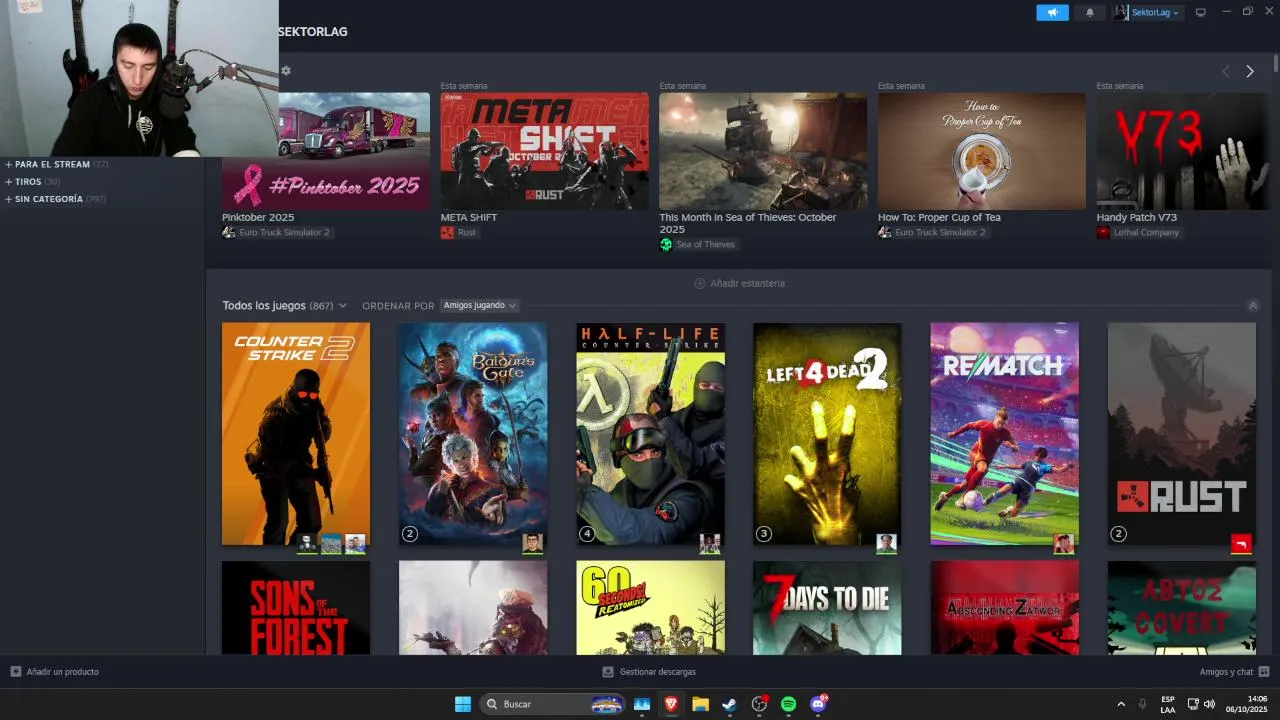The height and width of the screenshot is (720, 1280).
Task: Click the Sea of Thieves game label
Action: pyautogui.click(x=697, y=244)
